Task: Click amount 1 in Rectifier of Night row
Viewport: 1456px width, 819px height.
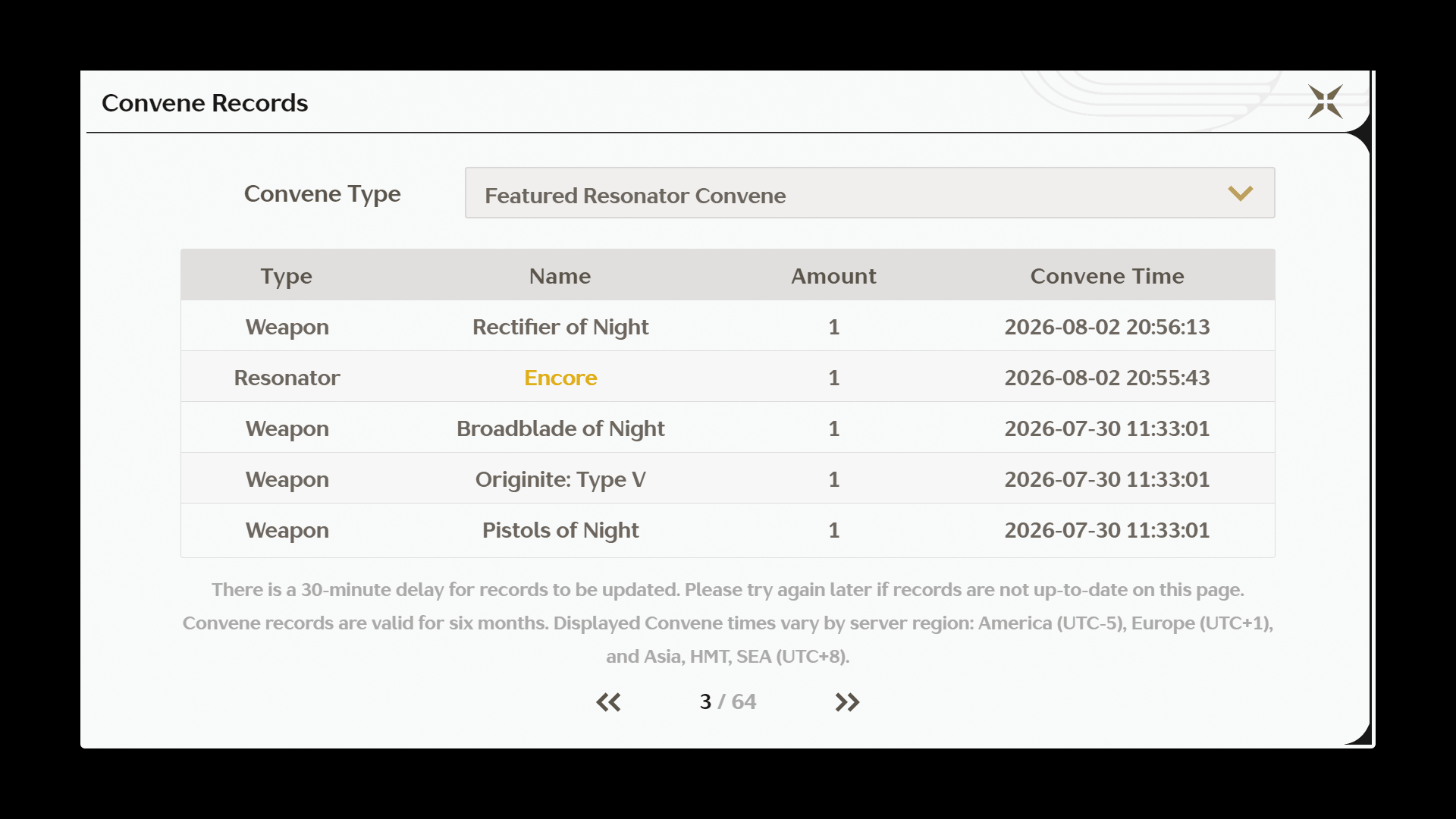Action: tap(833, 327)
